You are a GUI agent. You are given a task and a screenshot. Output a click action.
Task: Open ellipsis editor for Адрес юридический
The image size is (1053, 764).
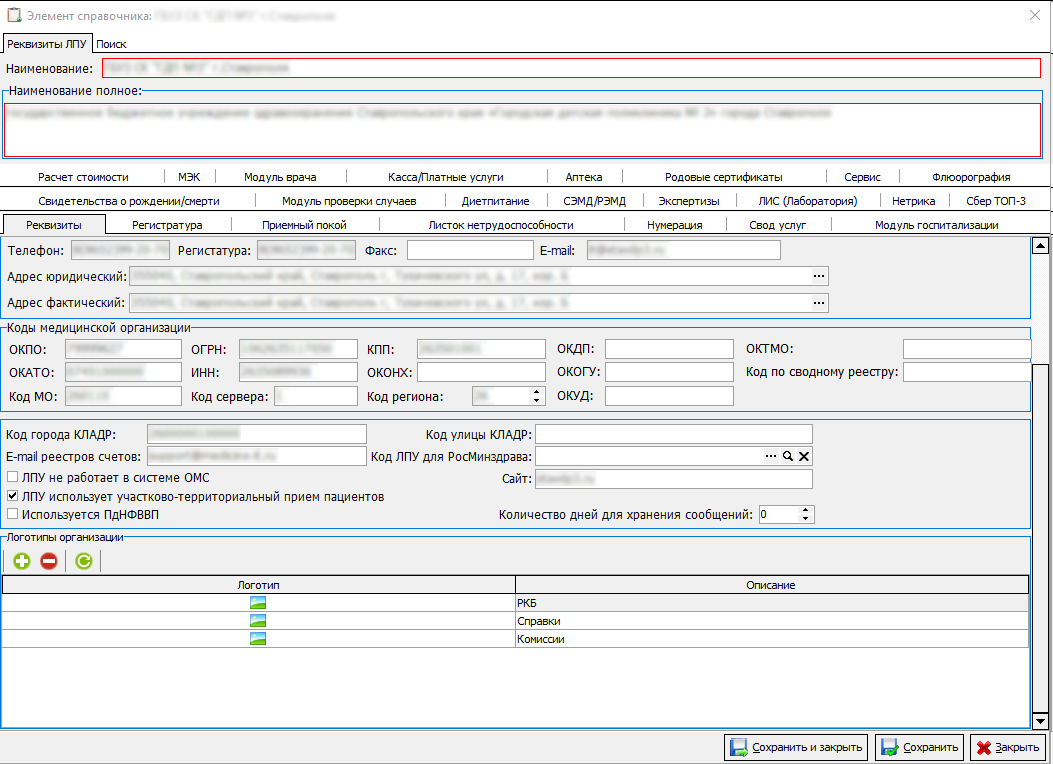point(819,276)
